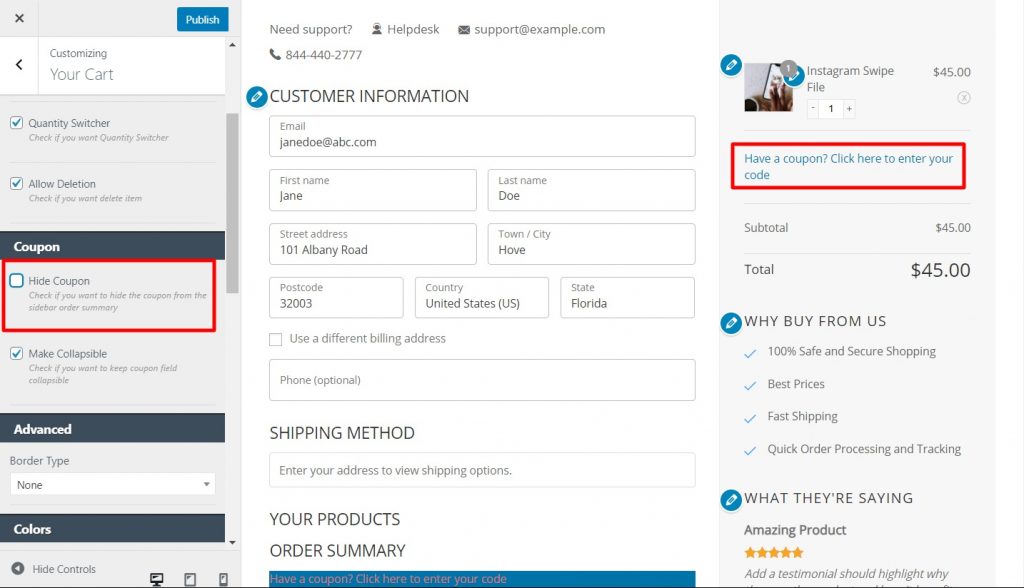This screenshot has height=588, width=1024.
Task: Go back using the left chevron arrow
Action: tap(19, 64)
